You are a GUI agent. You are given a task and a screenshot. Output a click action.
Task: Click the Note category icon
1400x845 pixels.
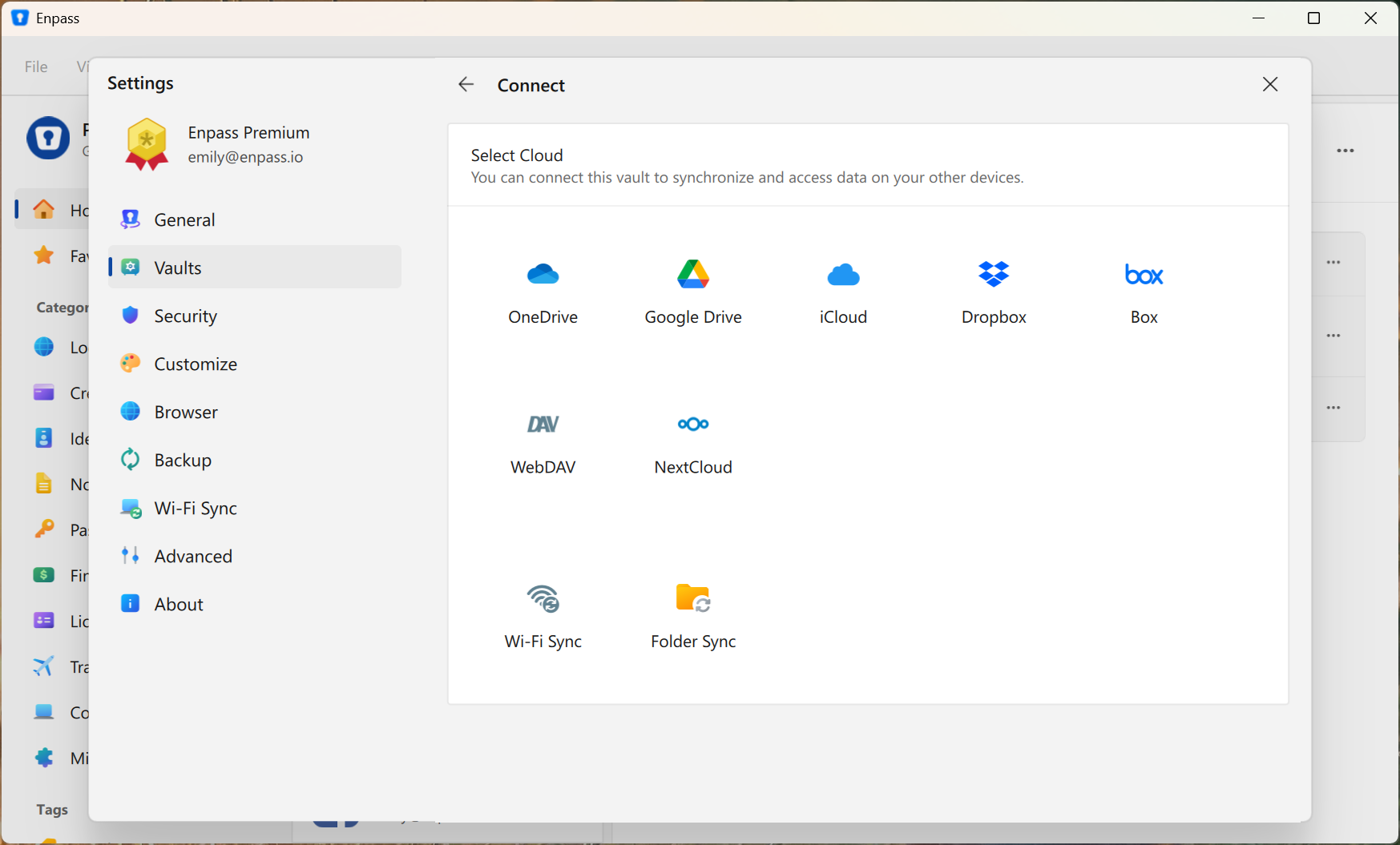pos(43,484)
